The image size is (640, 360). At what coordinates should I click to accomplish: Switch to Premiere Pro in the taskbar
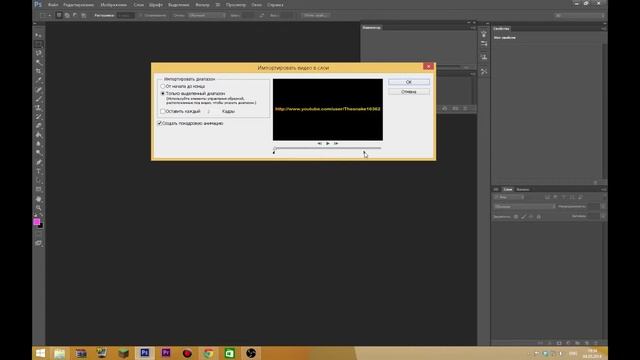(x=166, y=353)
